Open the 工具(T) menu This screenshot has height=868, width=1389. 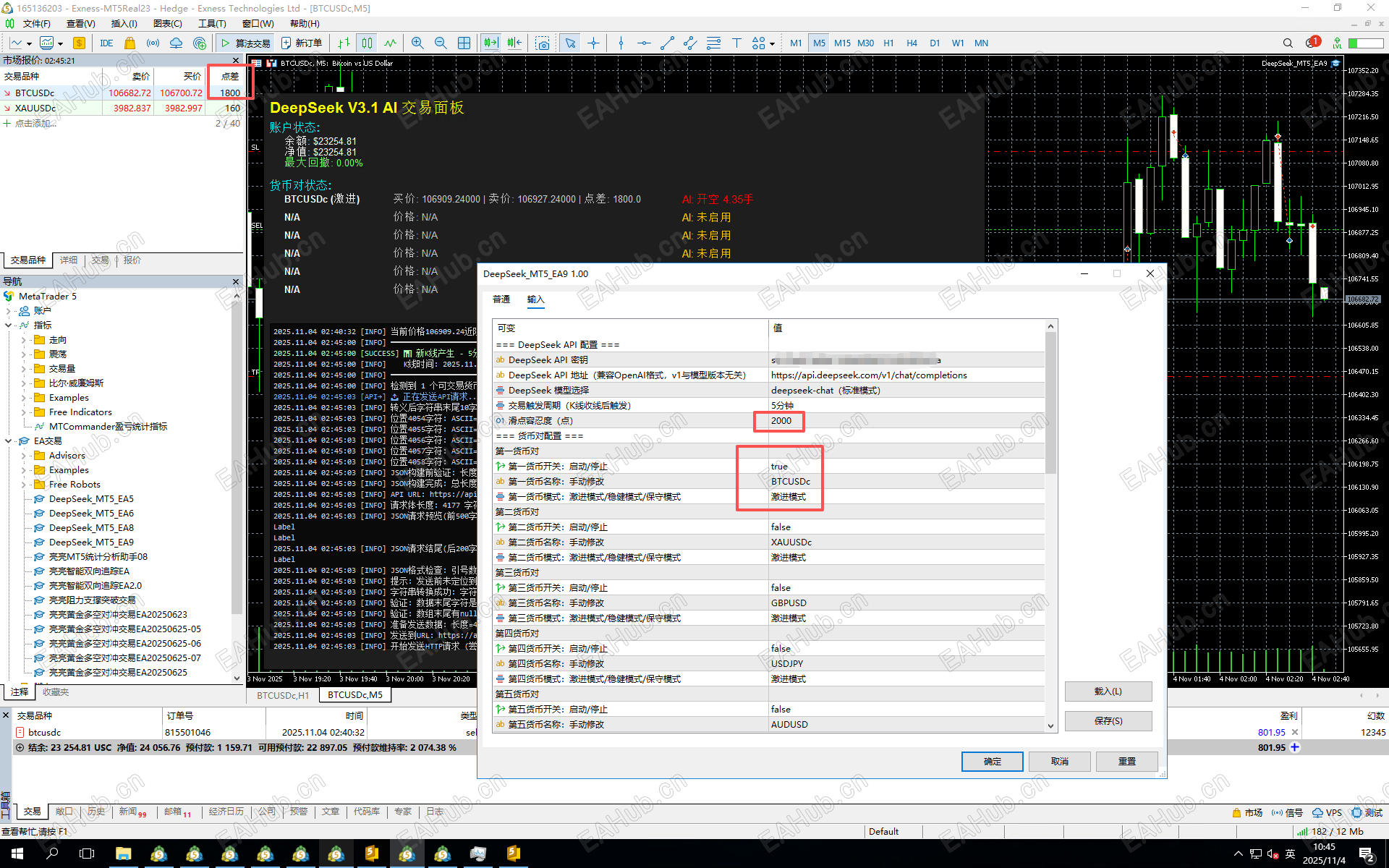pyautogui.click(x=212, y=24)
